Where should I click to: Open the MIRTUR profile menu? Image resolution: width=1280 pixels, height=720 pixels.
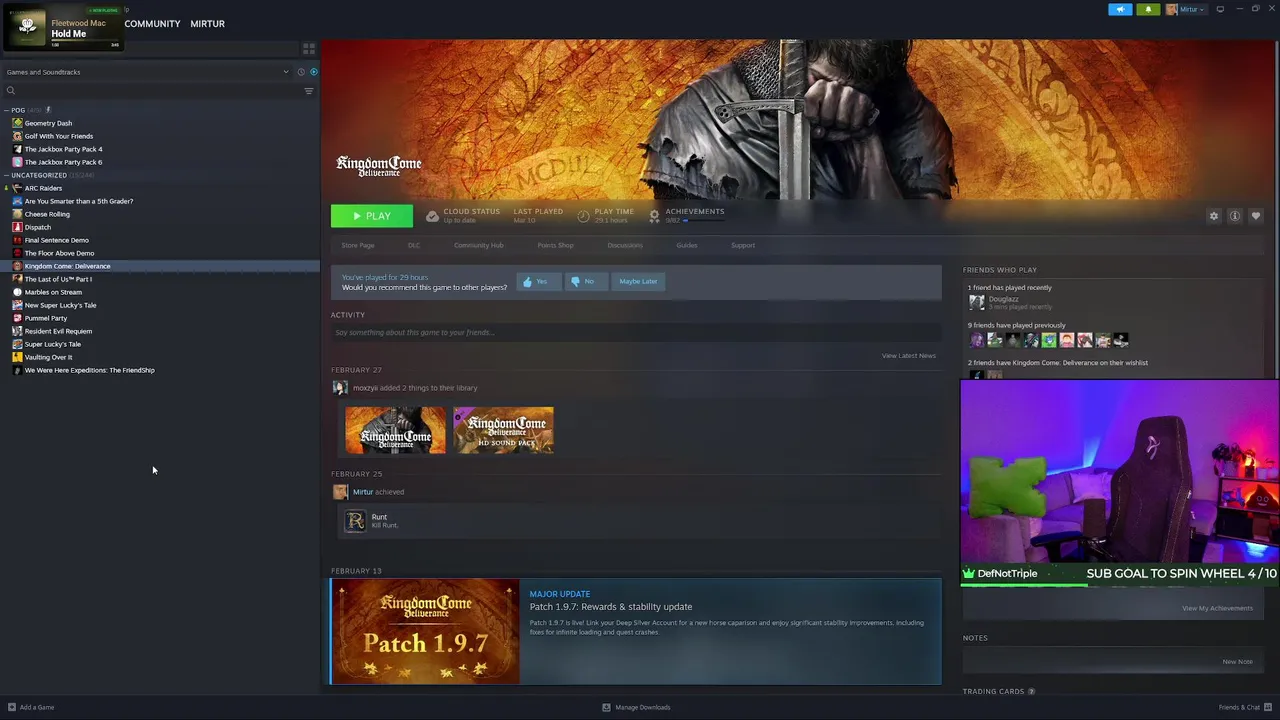207,24
